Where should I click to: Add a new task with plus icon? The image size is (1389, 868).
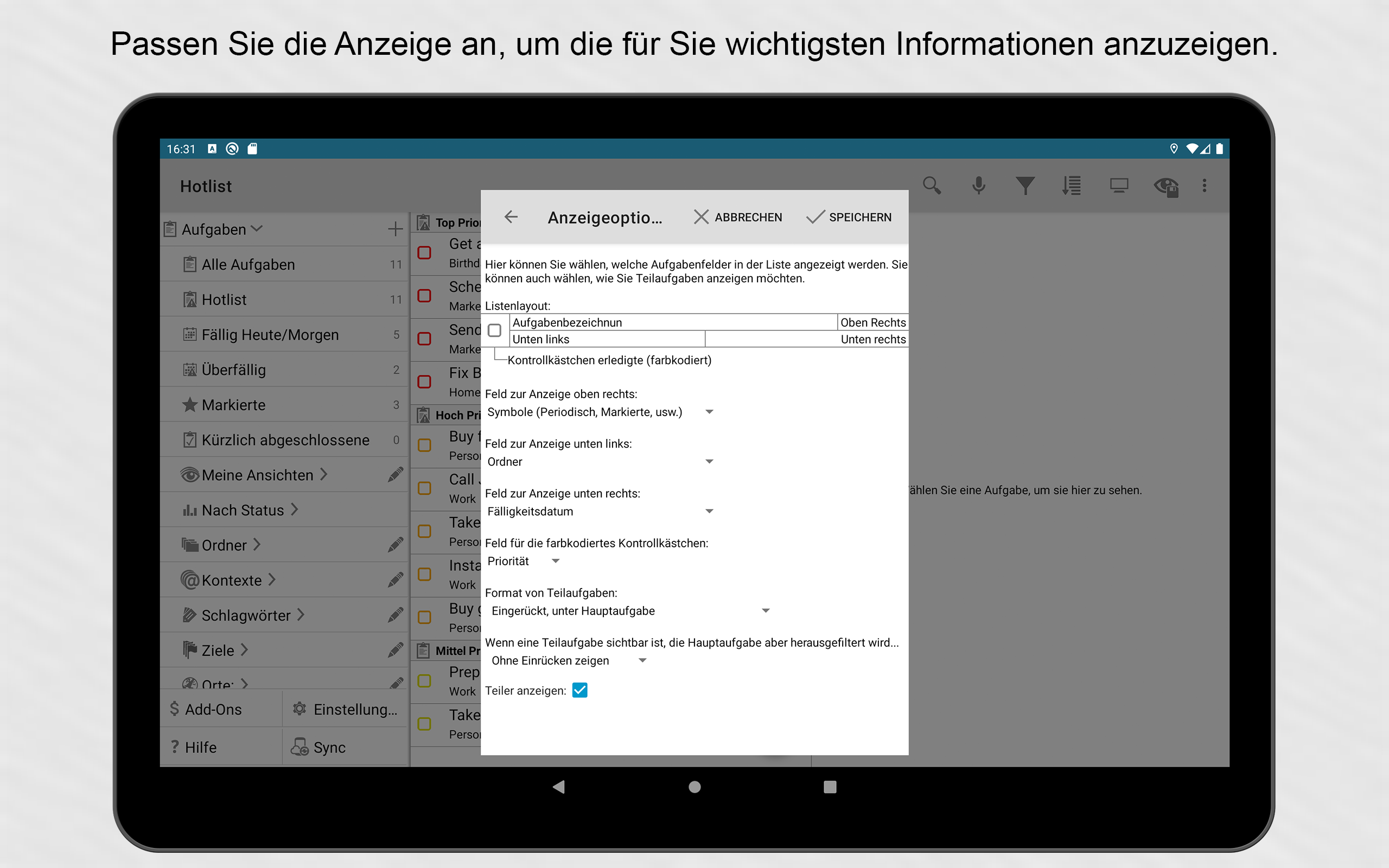395,229
